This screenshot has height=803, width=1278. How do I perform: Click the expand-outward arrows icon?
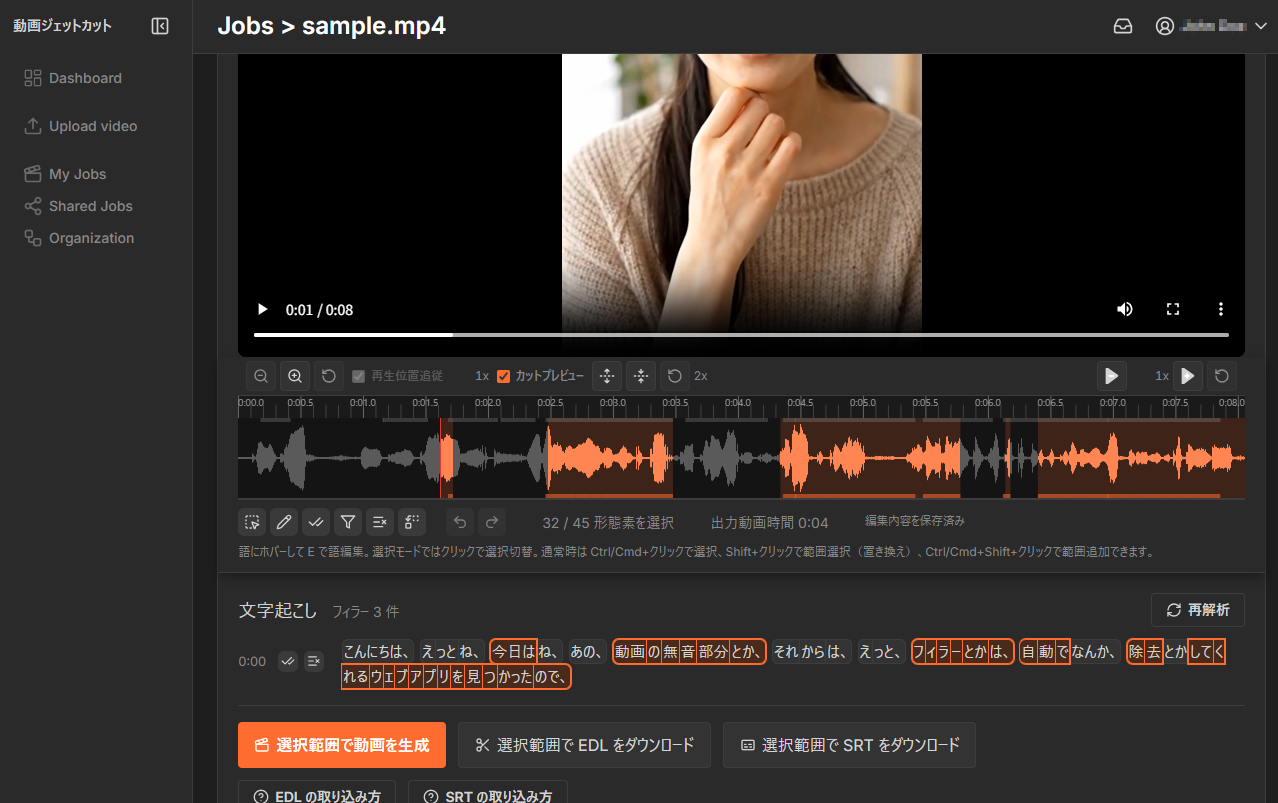(x=607, y=376)
